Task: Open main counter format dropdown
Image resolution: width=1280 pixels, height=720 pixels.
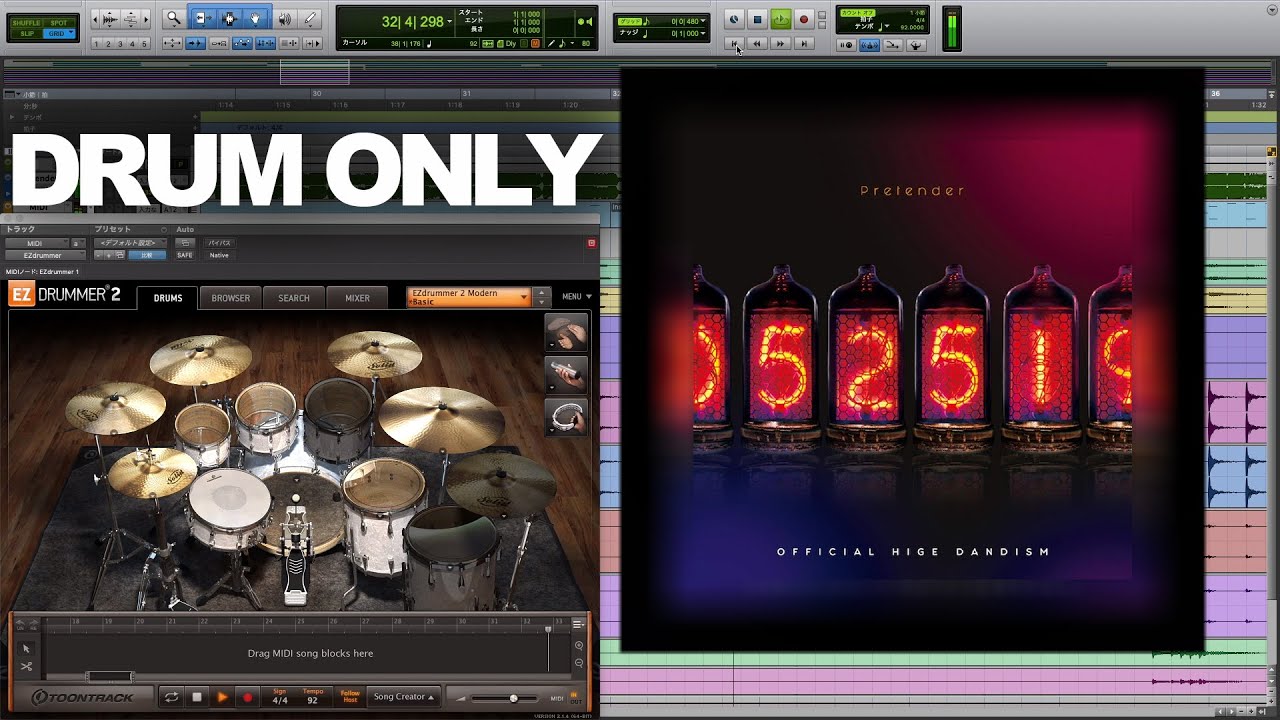Action: point(449,21)
